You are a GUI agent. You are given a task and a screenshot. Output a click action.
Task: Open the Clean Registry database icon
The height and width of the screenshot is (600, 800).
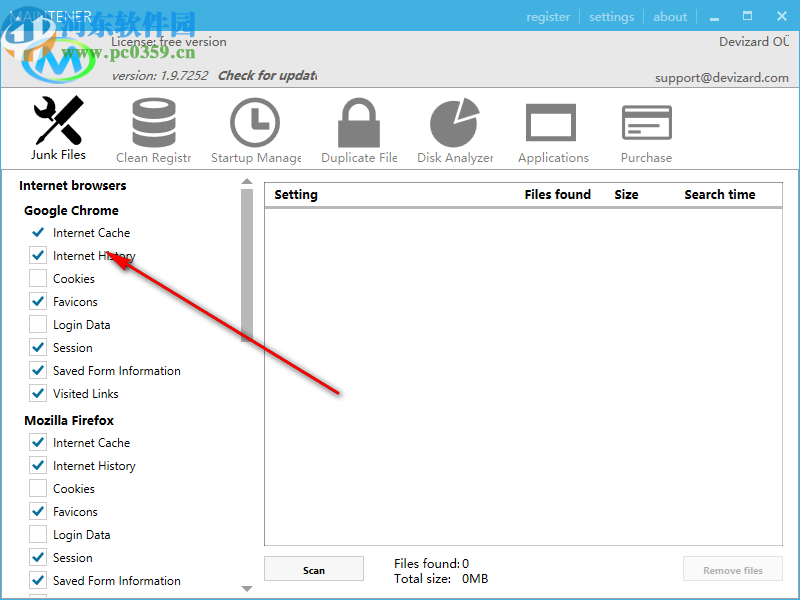coord(154,122)
